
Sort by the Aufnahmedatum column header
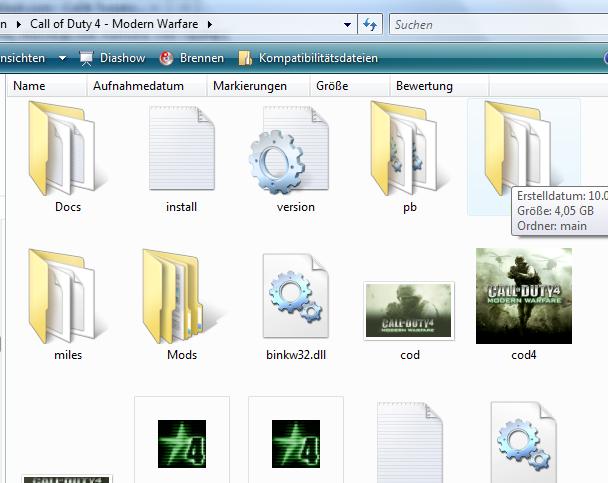tap(147, 86)
